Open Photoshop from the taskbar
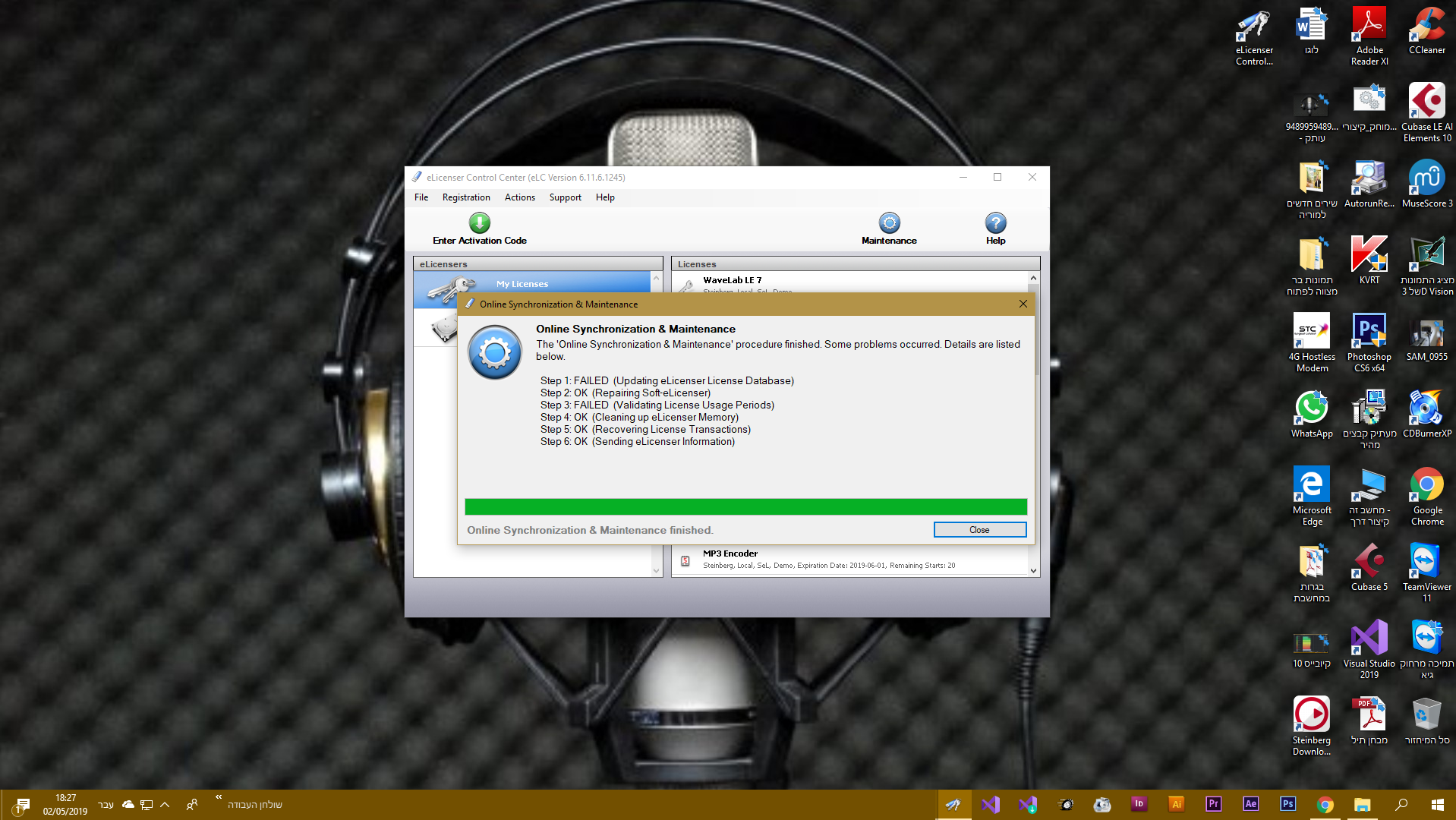This screenshot has height=820, width=1456. point(1288,804)
